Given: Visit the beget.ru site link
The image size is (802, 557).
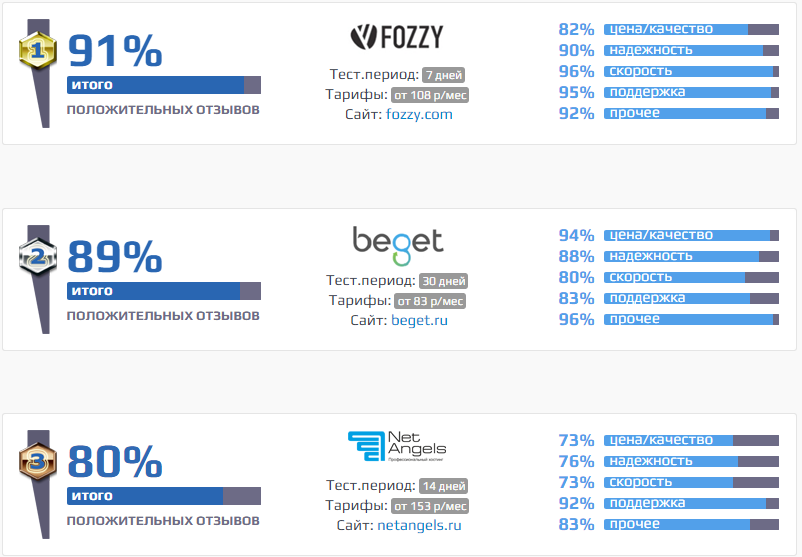Looking at the screenshot, I should 419,320.
